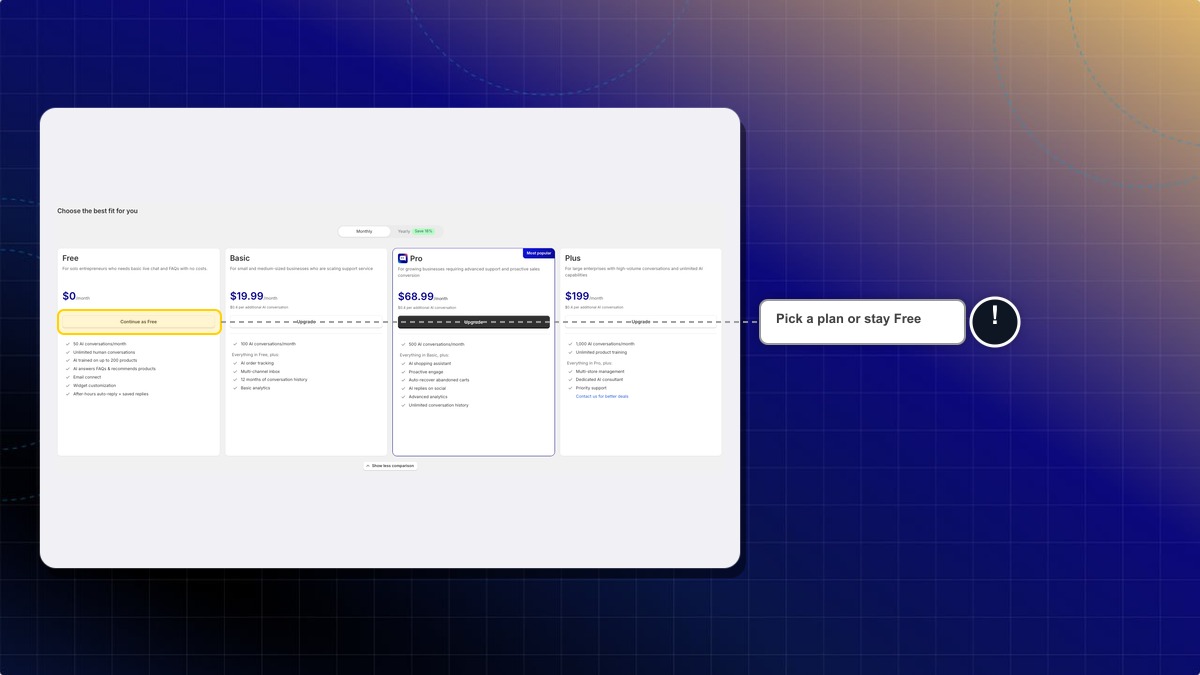
Task: Click the Proactive engage feature
Action: tap(426, 372)
